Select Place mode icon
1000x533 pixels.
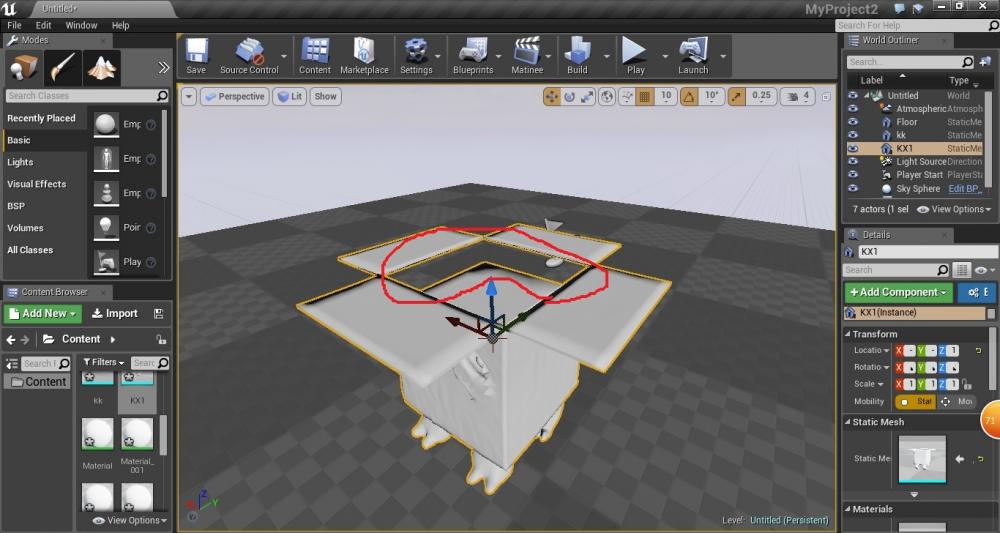coord(24,68)
